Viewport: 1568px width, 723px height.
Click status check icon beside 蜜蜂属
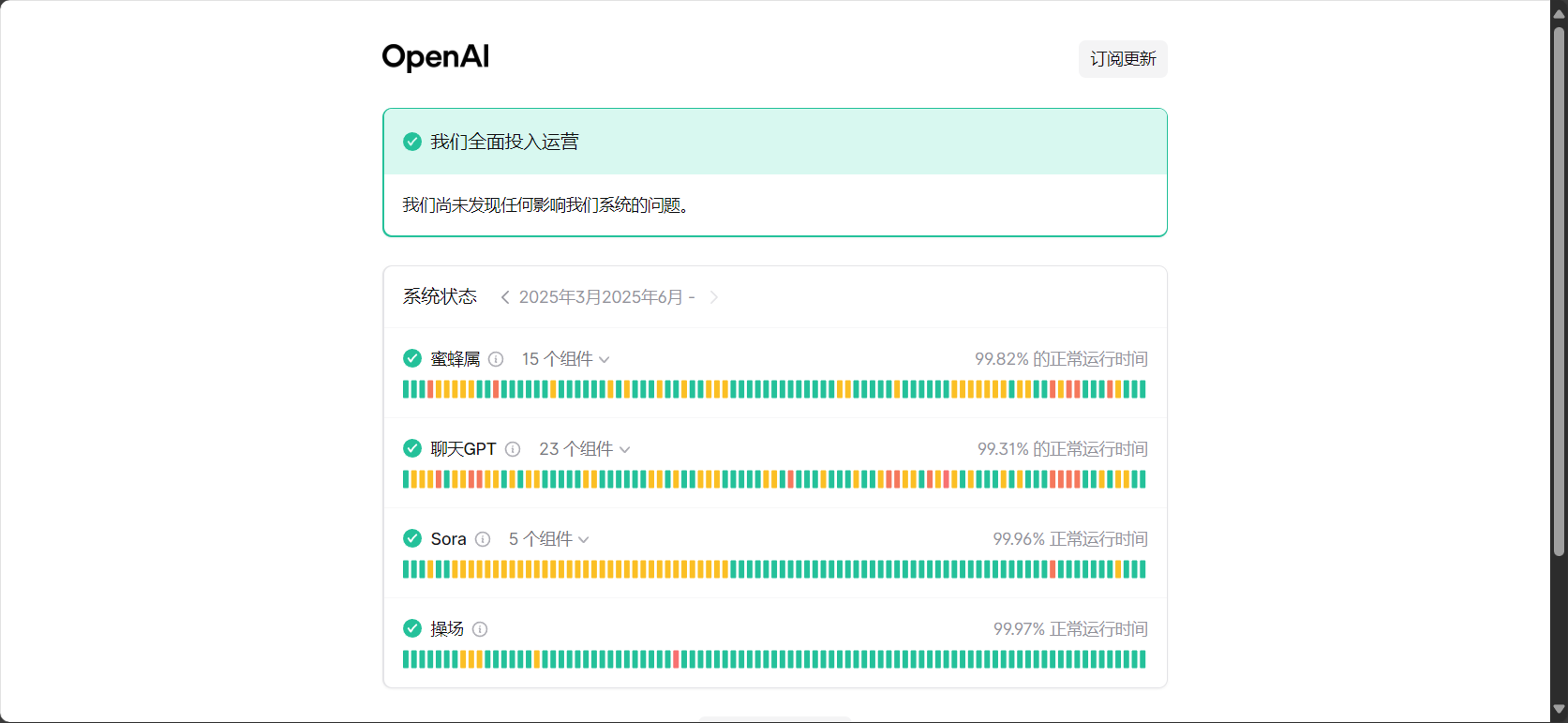[x=412, y=358]
